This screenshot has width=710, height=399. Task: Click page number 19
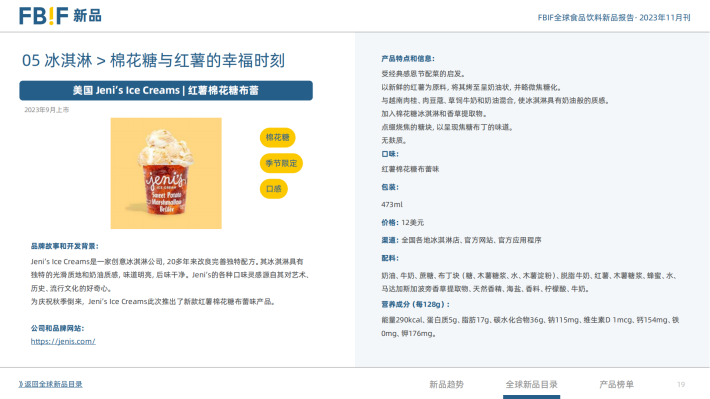(x=681, y=385)
